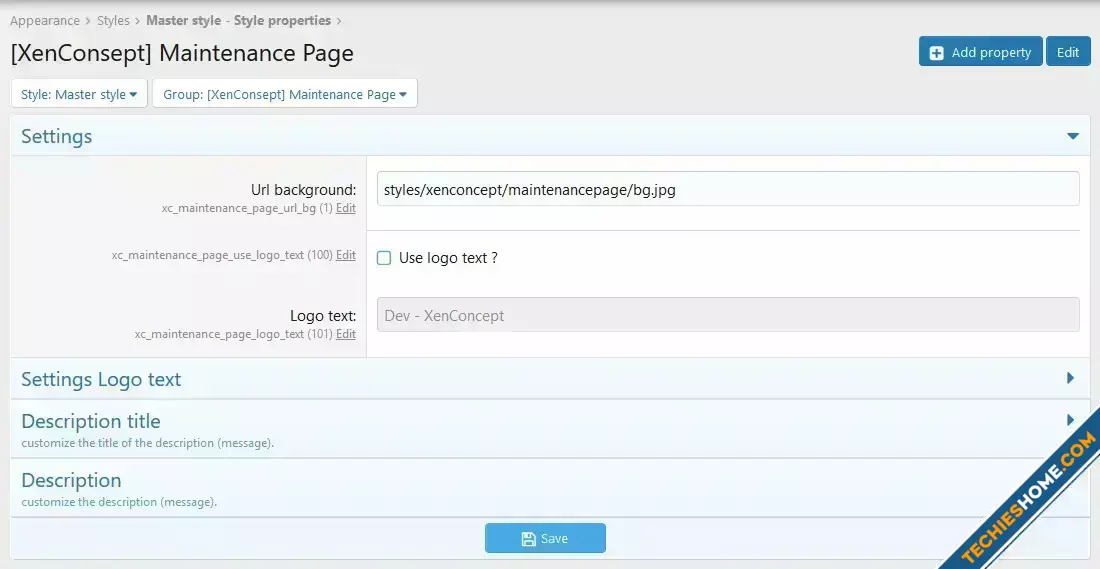Click the Edit button beside Add property
The height and width of the screenshot is (569, 1100).
pos(1068,52)
